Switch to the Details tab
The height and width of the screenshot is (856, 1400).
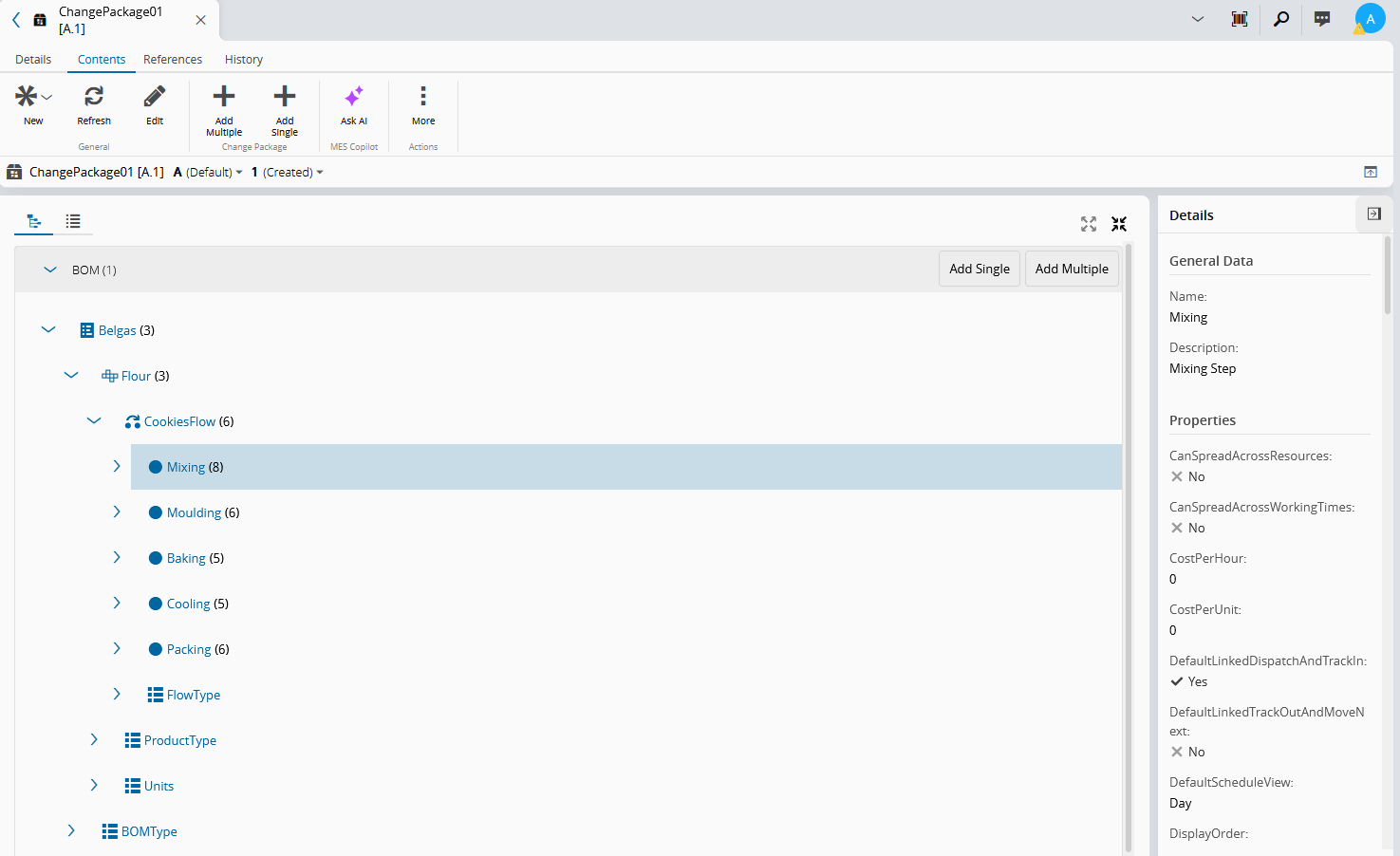(33, 59)
